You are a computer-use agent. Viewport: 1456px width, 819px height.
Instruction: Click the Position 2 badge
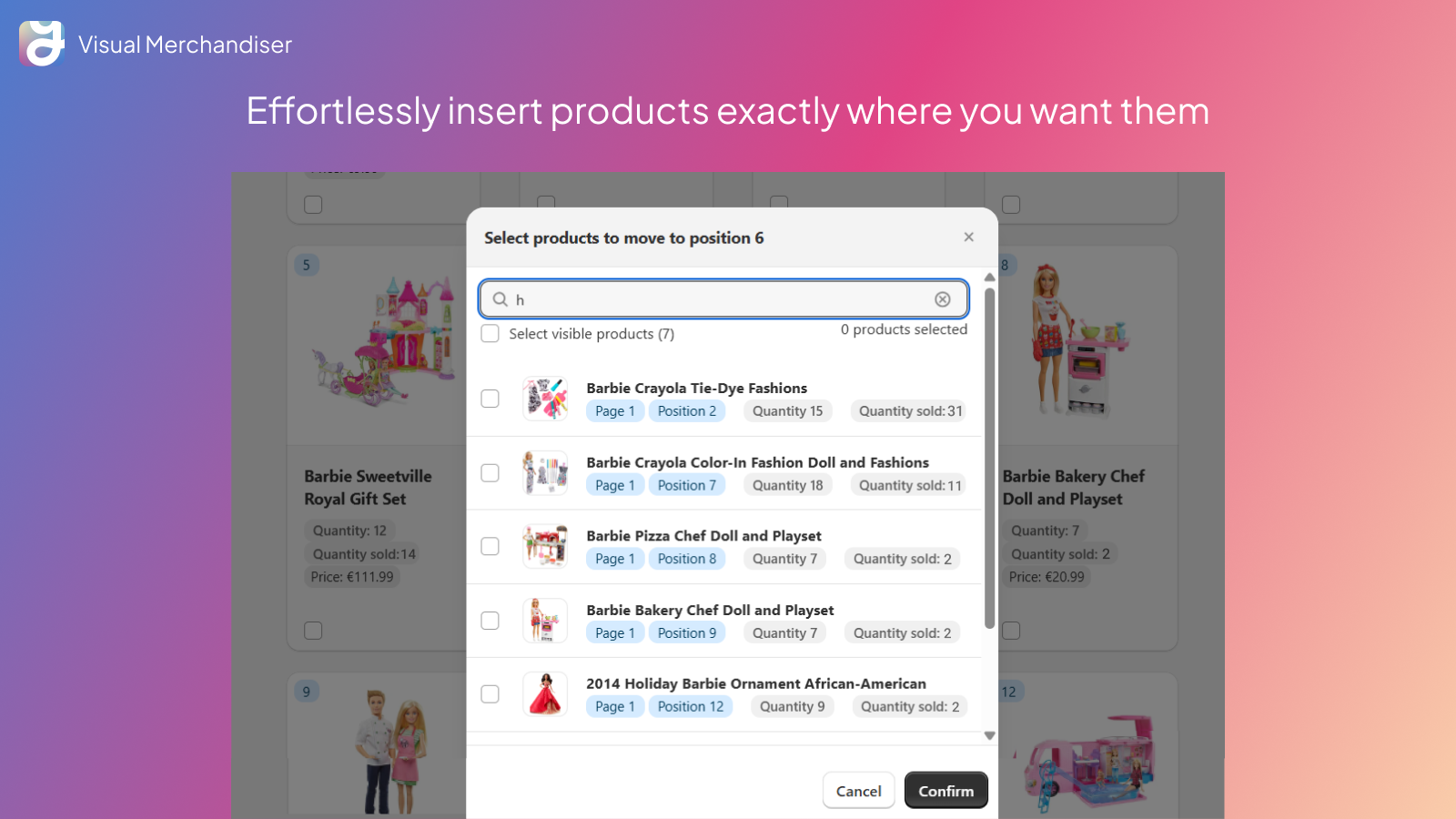(687, 411)
